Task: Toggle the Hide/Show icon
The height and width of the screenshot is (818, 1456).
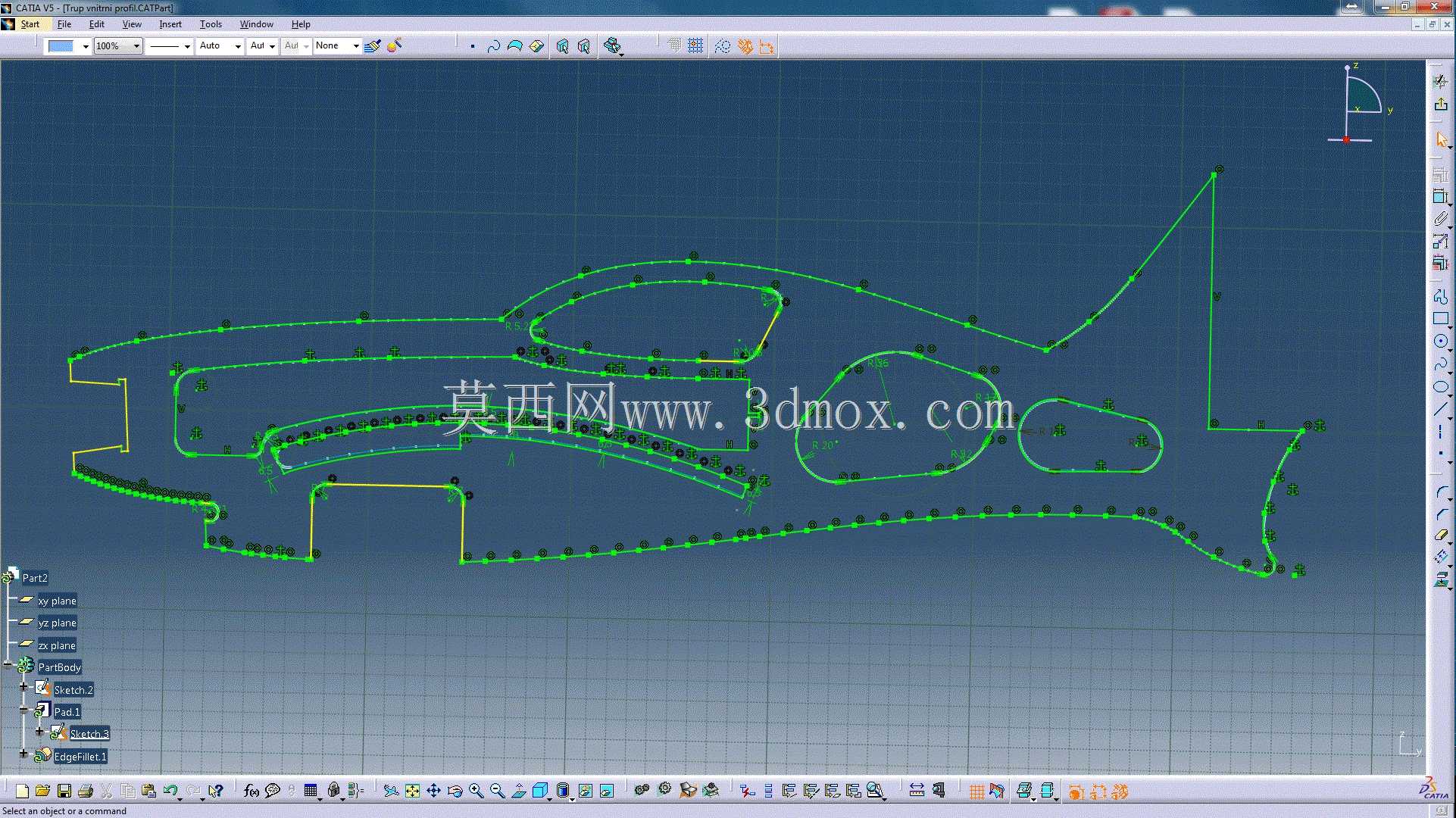Action: pyautogui.click(x=586, y=791)
